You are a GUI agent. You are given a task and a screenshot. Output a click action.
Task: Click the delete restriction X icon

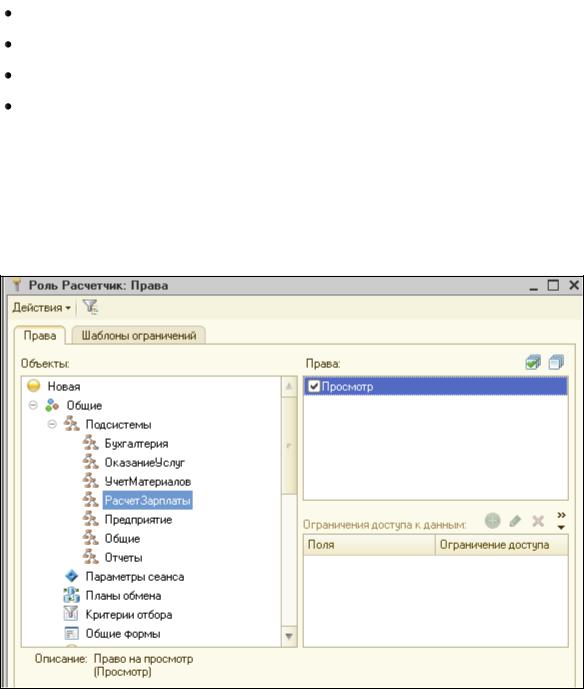tap(538, 521)
